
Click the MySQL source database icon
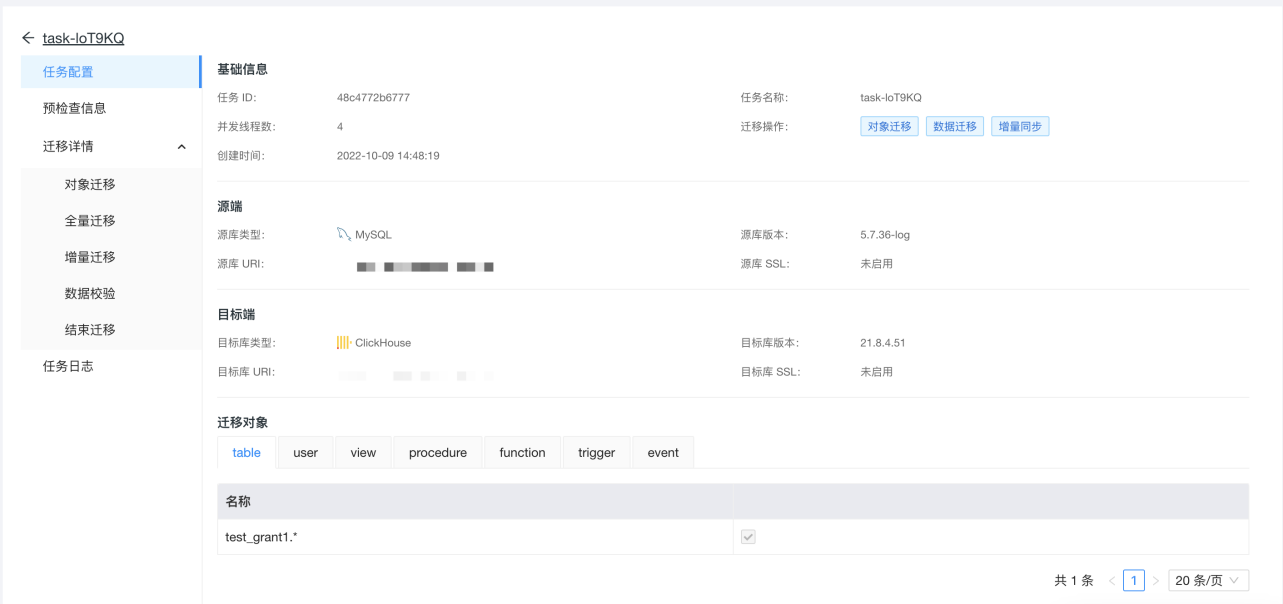click(344, 234)
